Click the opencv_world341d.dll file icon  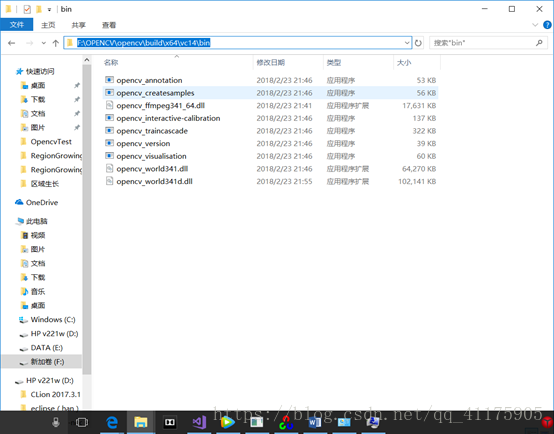110,181
